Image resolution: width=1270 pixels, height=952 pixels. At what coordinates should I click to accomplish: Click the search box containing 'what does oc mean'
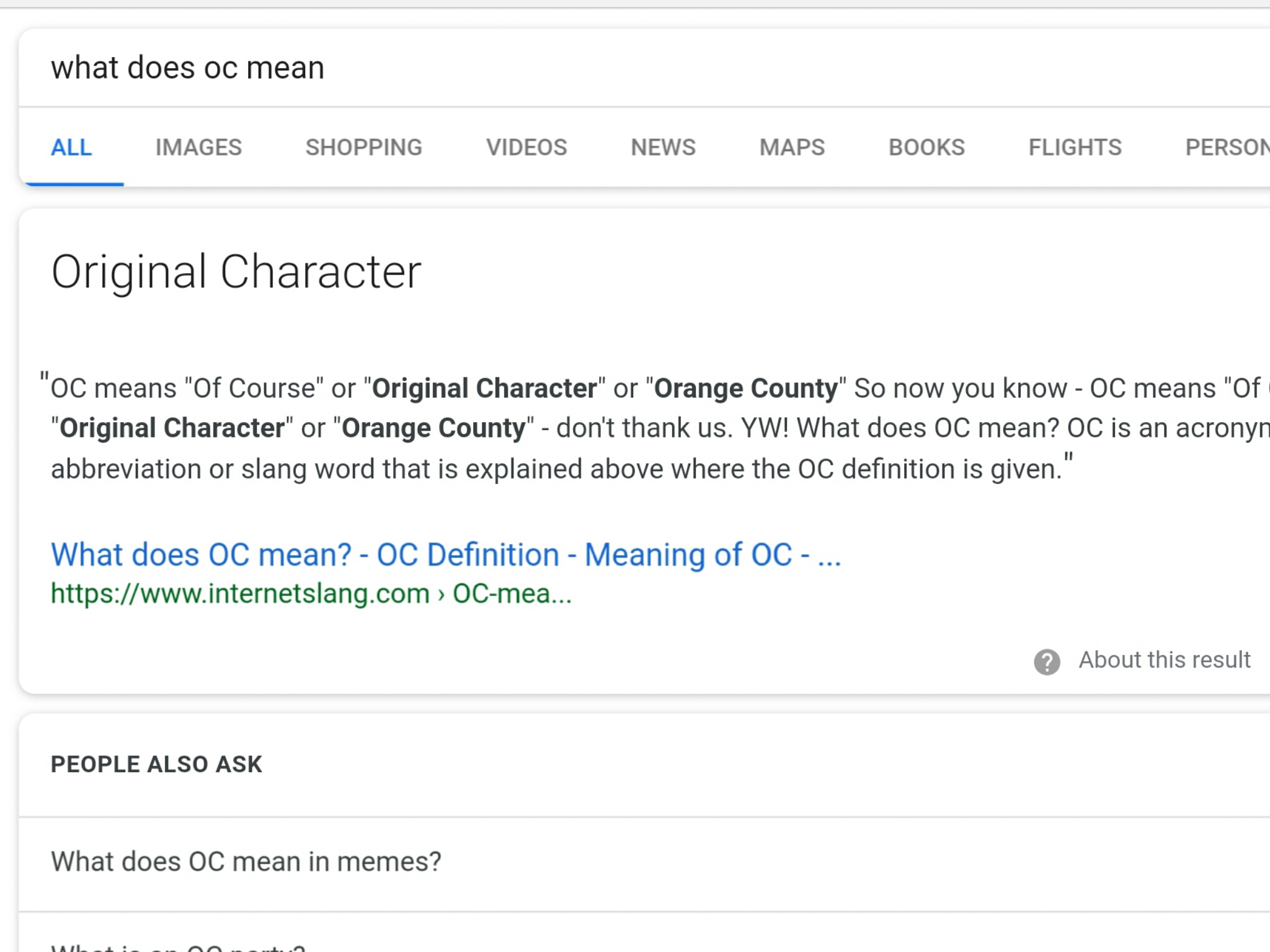(x=645, y=68)
